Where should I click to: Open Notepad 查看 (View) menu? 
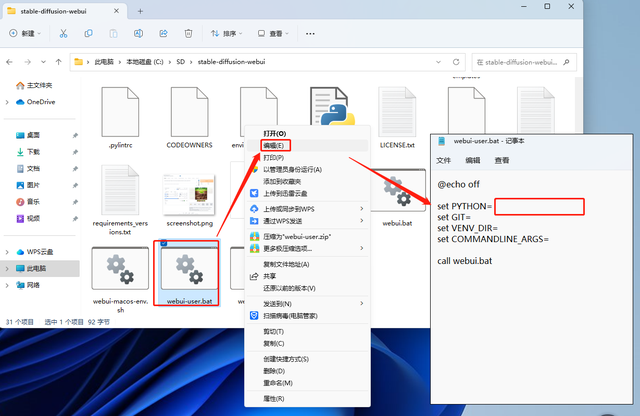click(502, 160)
